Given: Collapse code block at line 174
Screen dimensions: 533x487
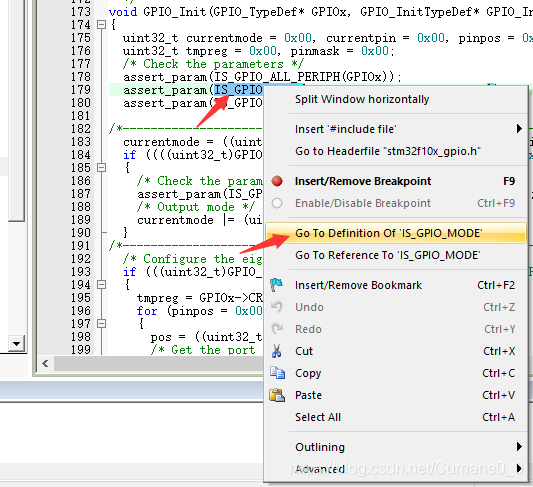Looking at the screenshot, I should (x=101, y=25).
